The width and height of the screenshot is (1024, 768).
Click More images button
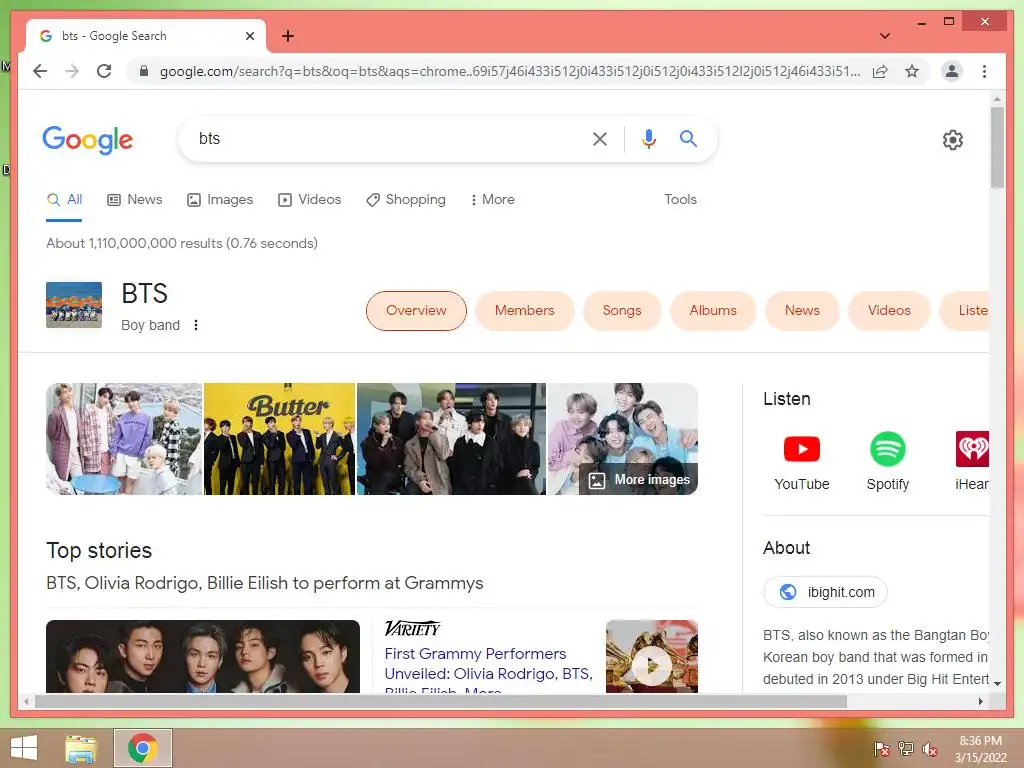click(x=639, y=480)
